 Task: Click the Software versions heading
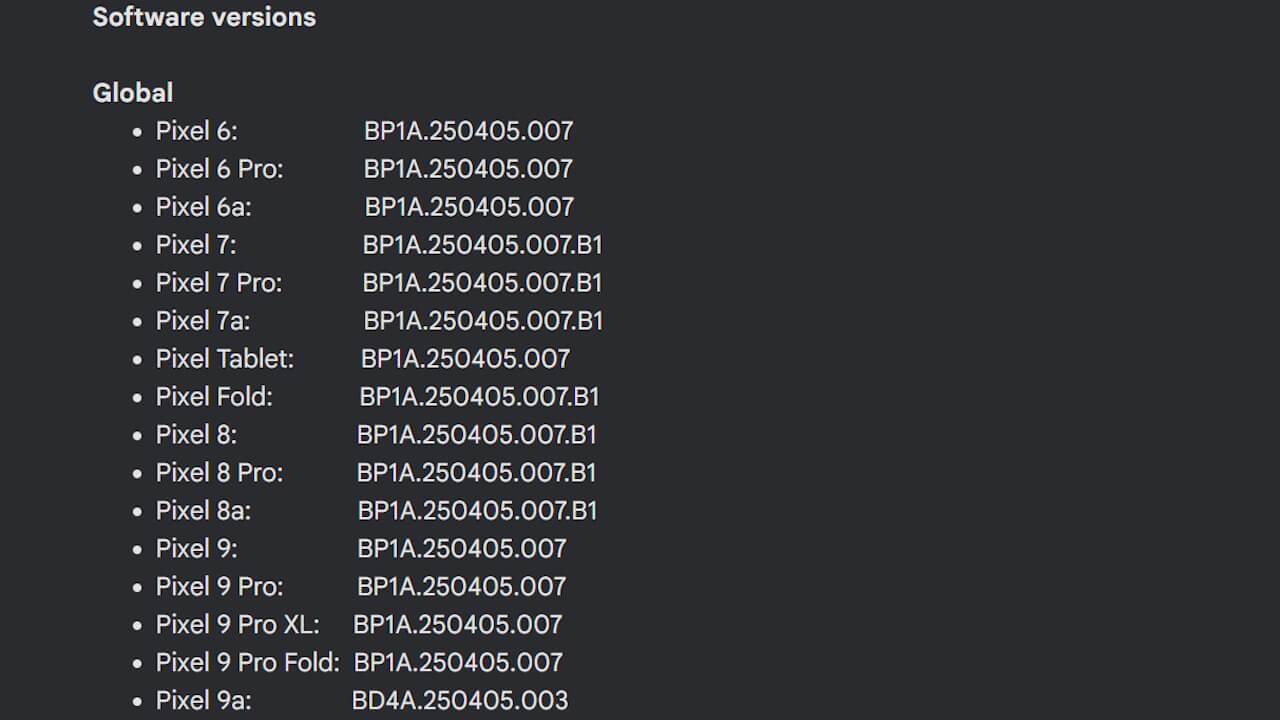204,17
